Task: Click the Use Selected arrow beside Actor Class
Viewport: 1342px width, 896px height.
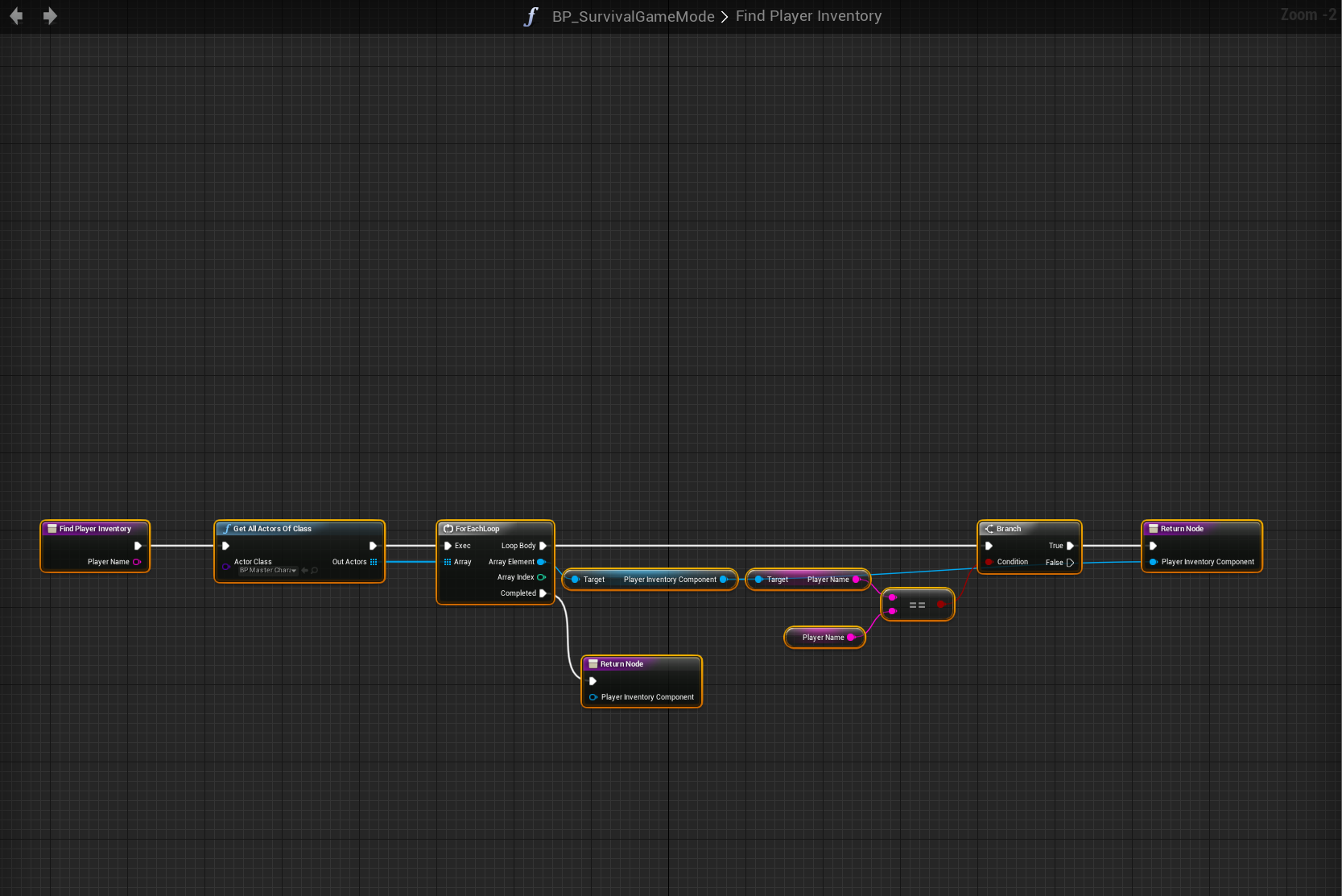Action: point(304,571)
